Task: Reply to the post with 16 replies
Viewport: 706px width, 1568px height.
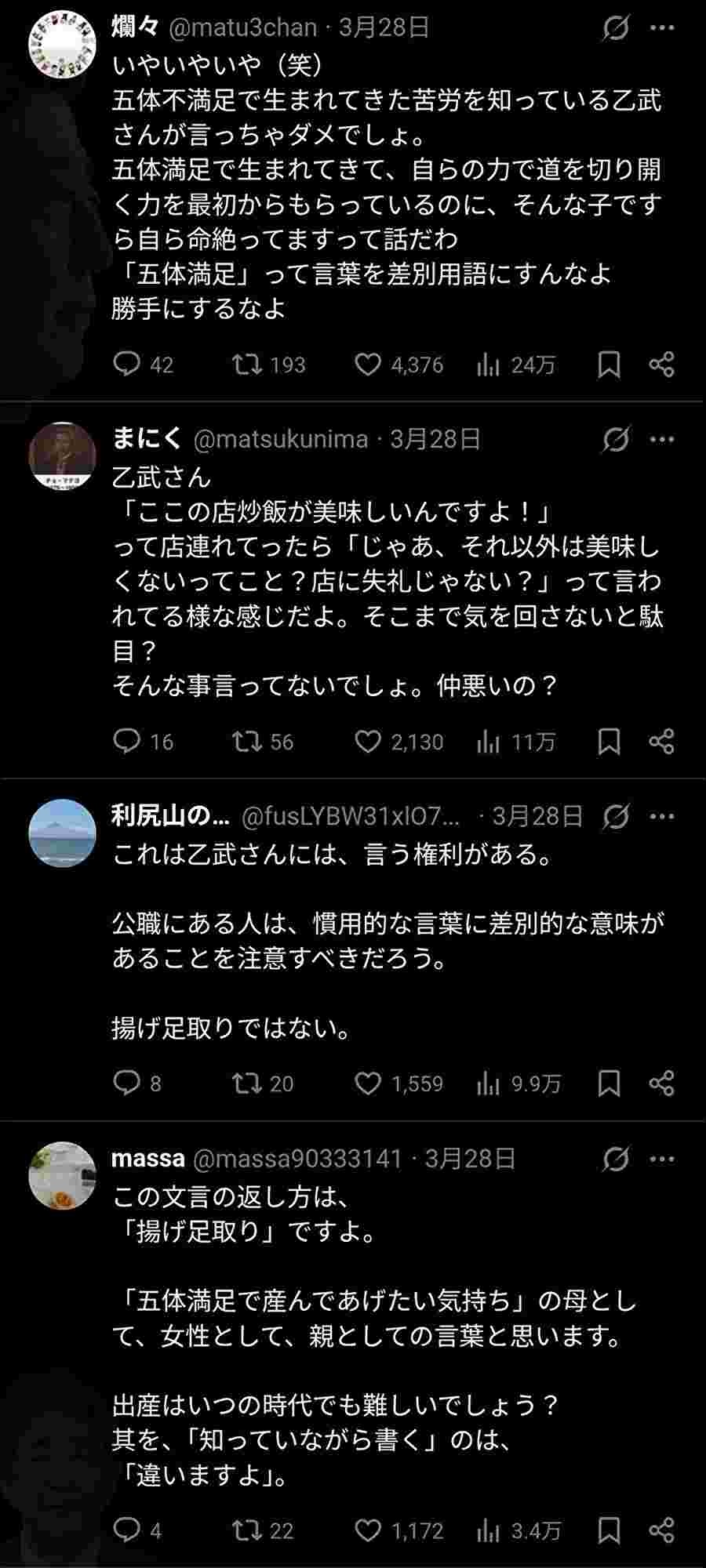Action: tap(127, 742)
